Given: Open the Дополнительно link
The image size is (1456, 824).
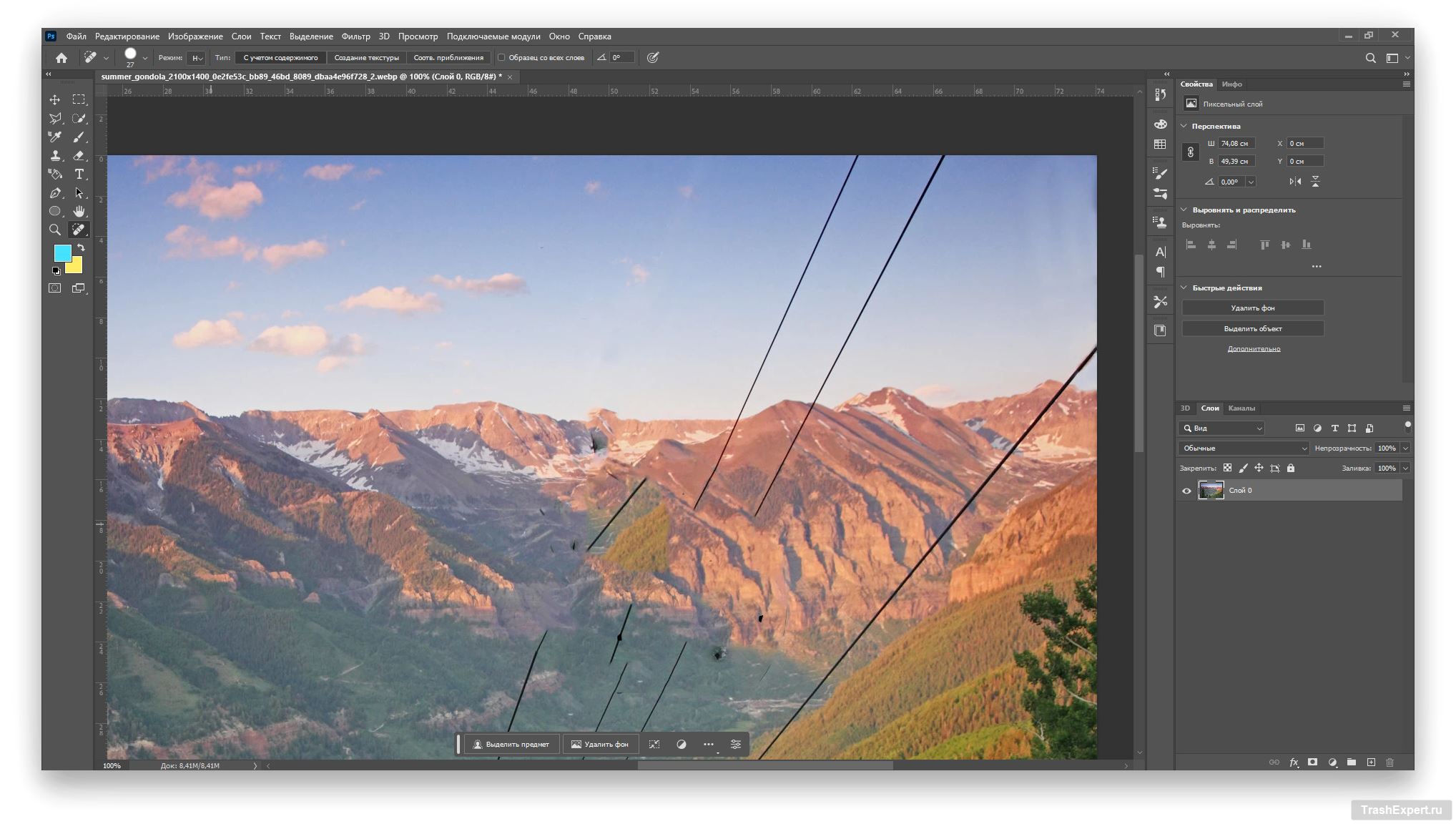Looking at the screenshot, I should point(1253,349).
